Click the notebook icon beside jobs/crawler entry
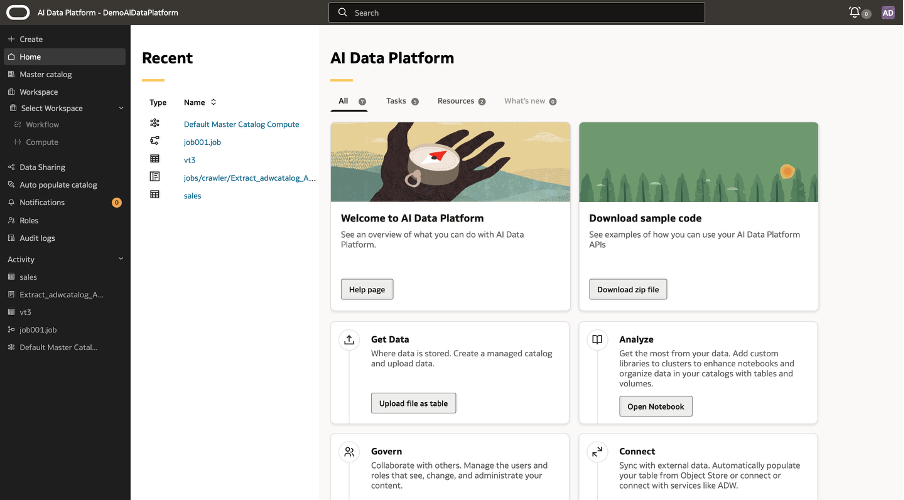The image size is (904, 500). [155, 176]
